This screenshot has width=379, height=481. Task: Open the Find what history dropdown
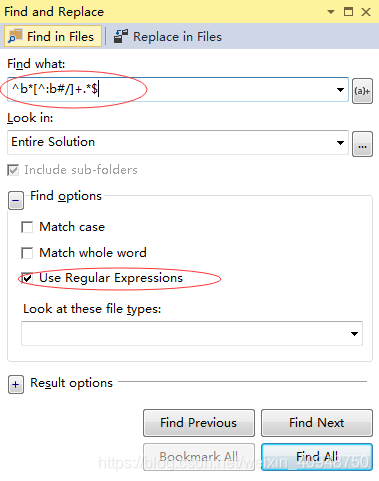point(340,90)
